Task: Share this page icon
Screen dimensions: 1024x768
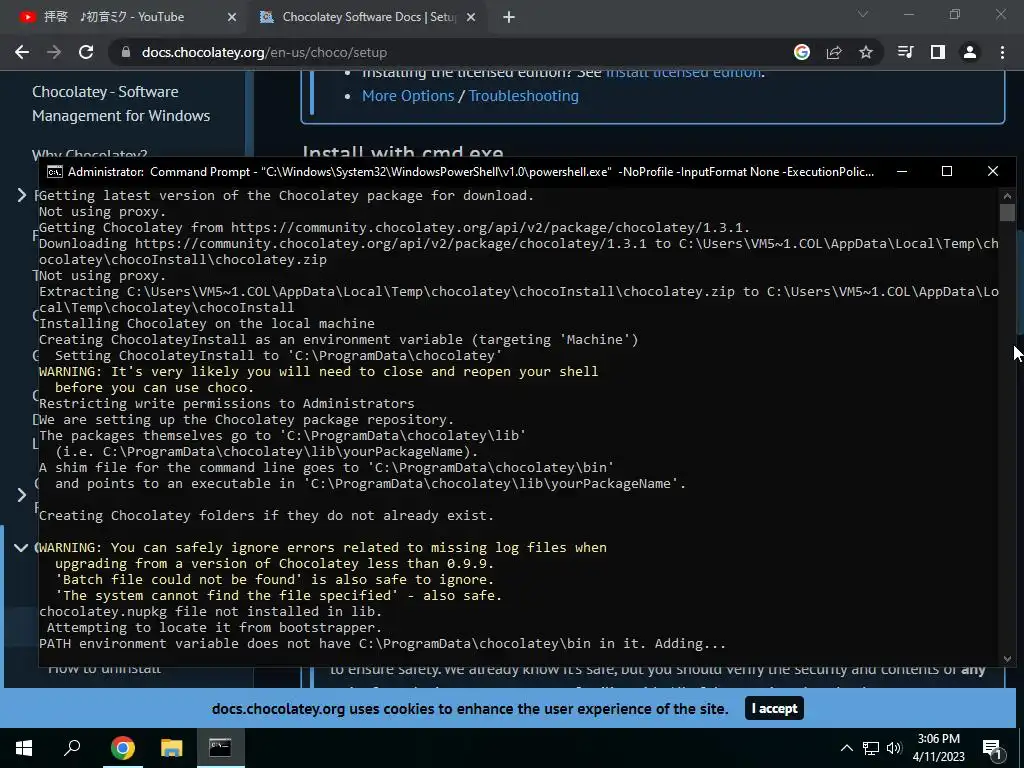Action: [x=834, y=52]
